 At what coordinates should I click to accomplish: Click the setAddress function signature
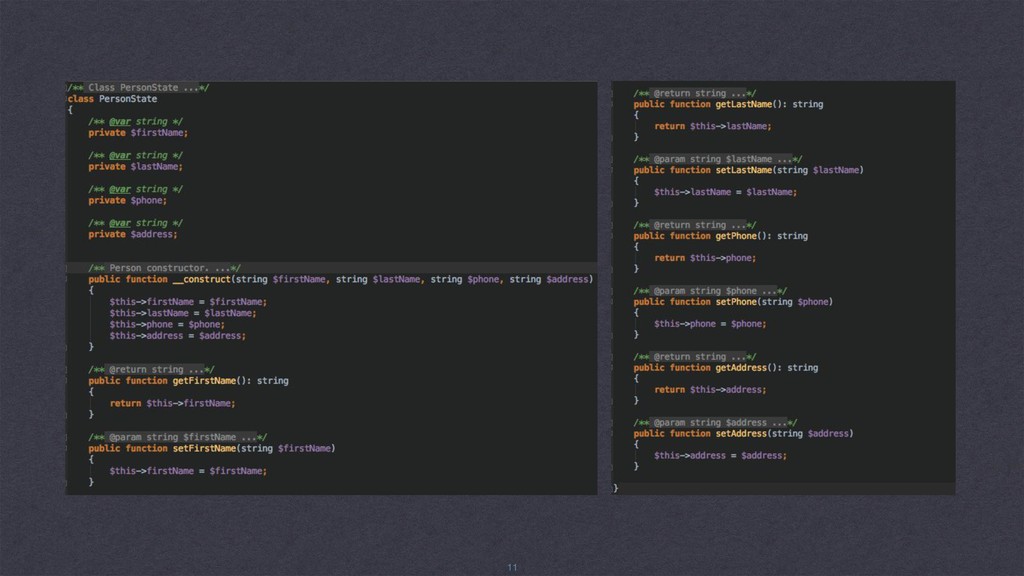click(743, 434)
